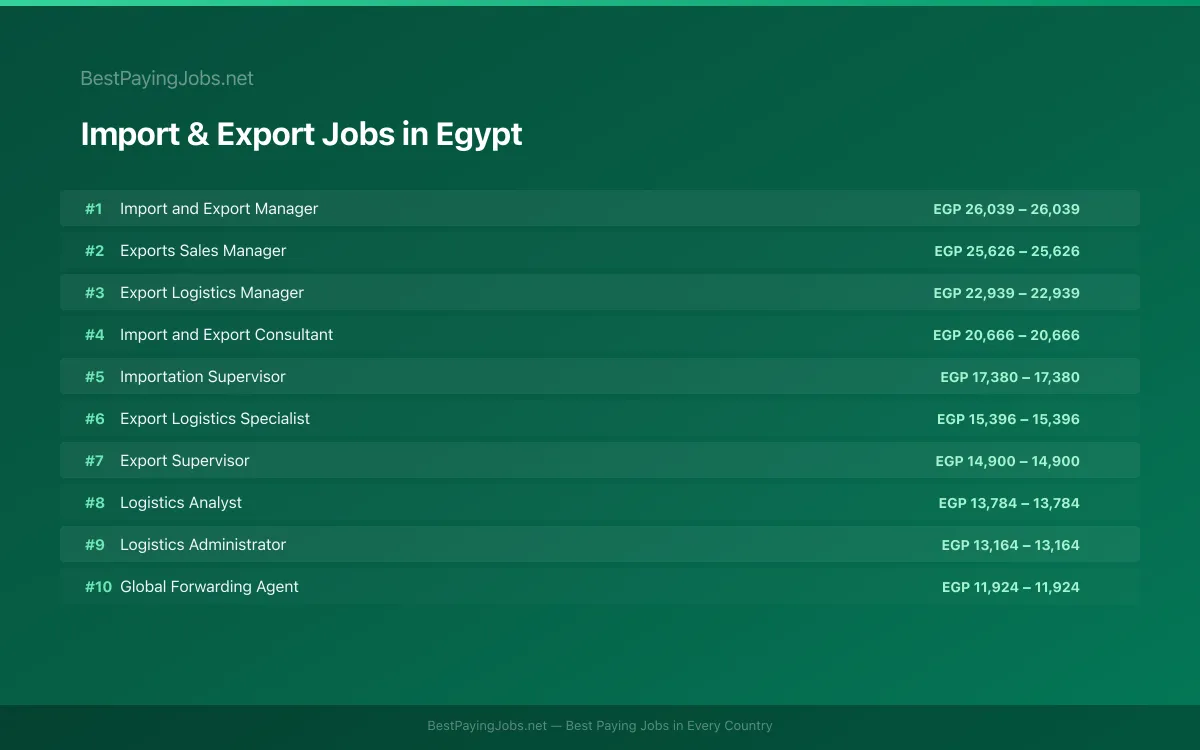Click rank number #8
The height and width of the screenshot is (750, 1200).
click(x=94, y=503)
